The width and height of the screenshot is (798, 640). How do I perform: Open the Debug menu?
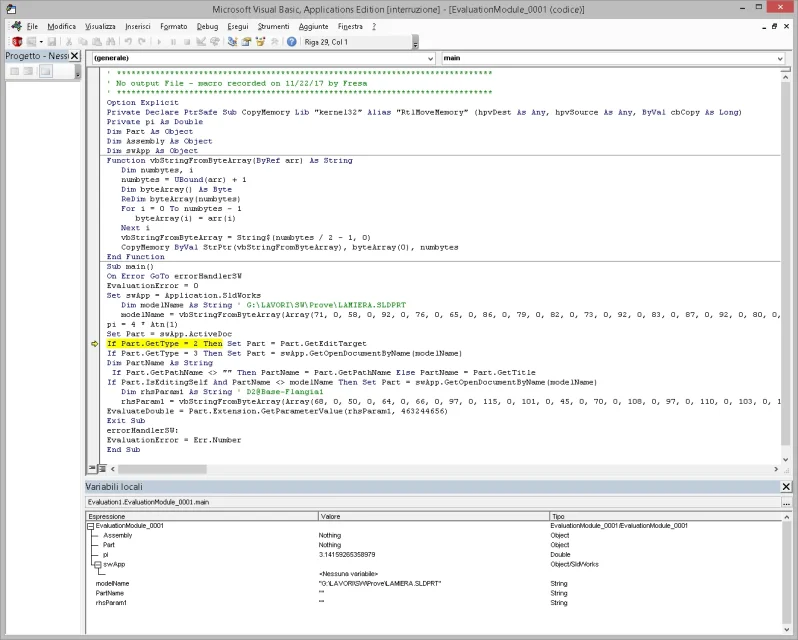[207, 26]
